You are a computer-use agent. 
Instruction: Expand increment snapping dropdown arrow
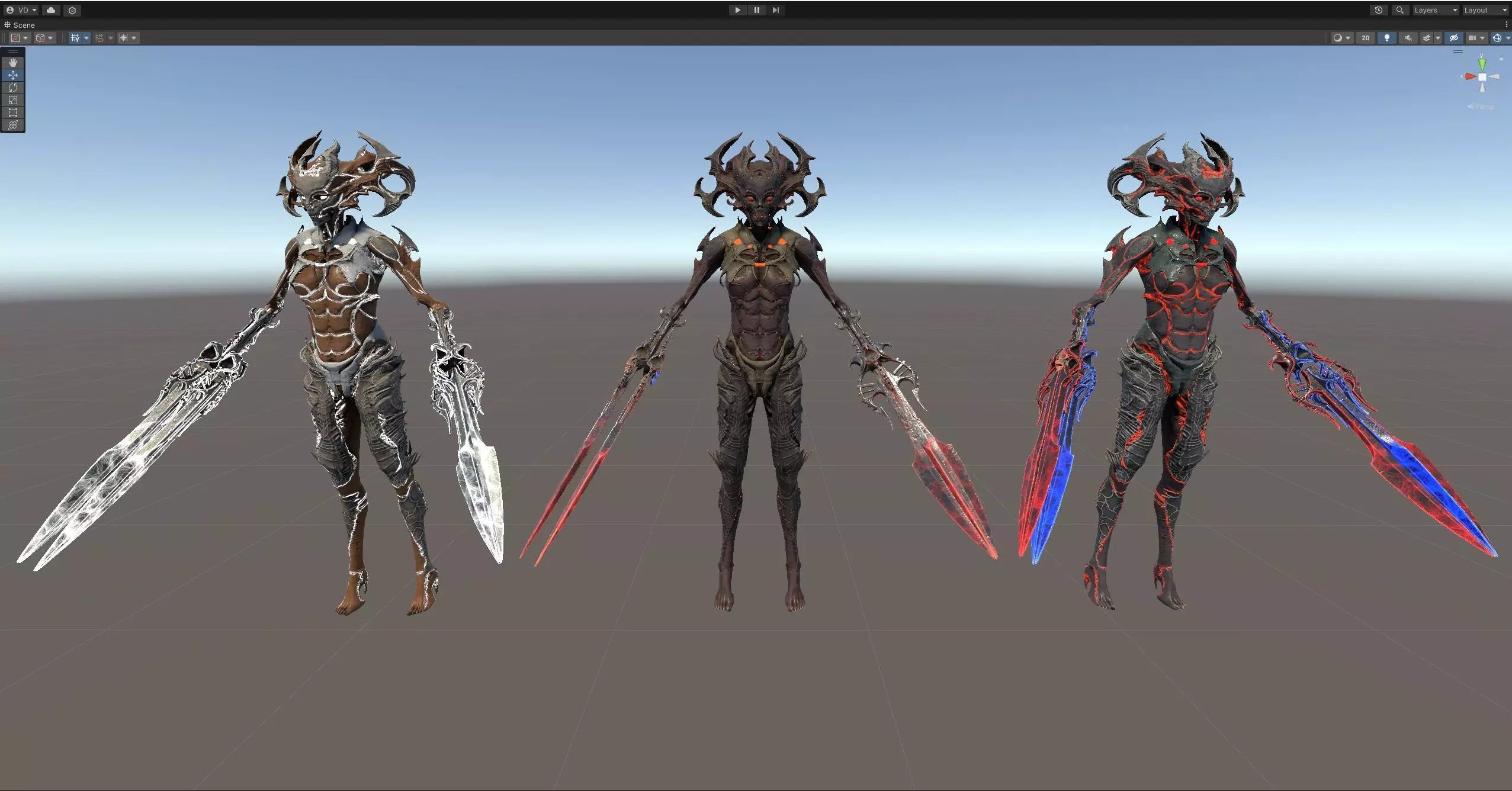tap(134, 38)
